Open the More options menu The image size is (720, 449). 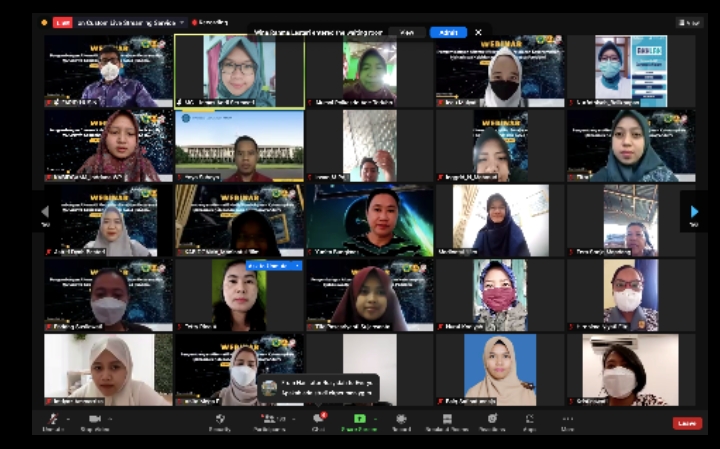[x=568, y=422]
